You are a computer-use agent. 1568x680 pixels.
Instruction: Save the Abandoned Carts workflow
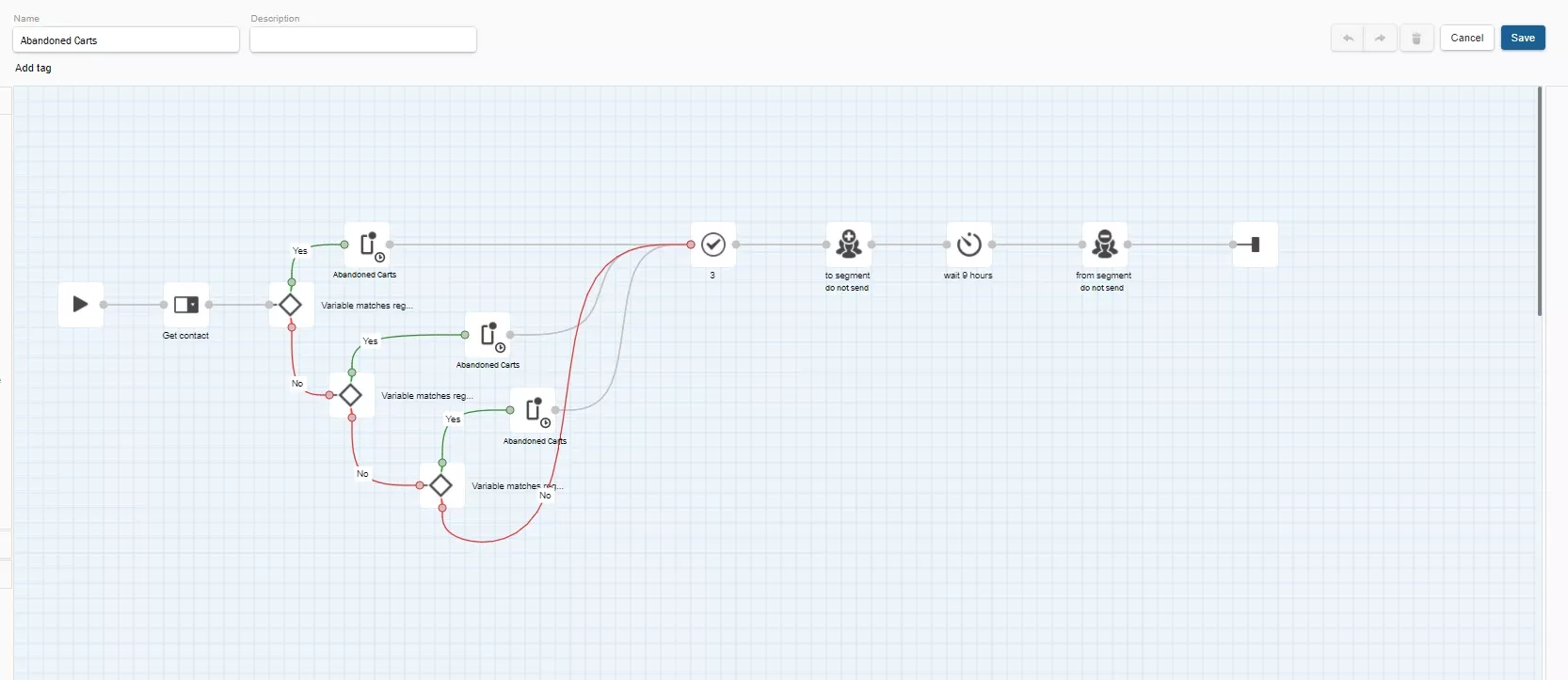point(1523,39)
